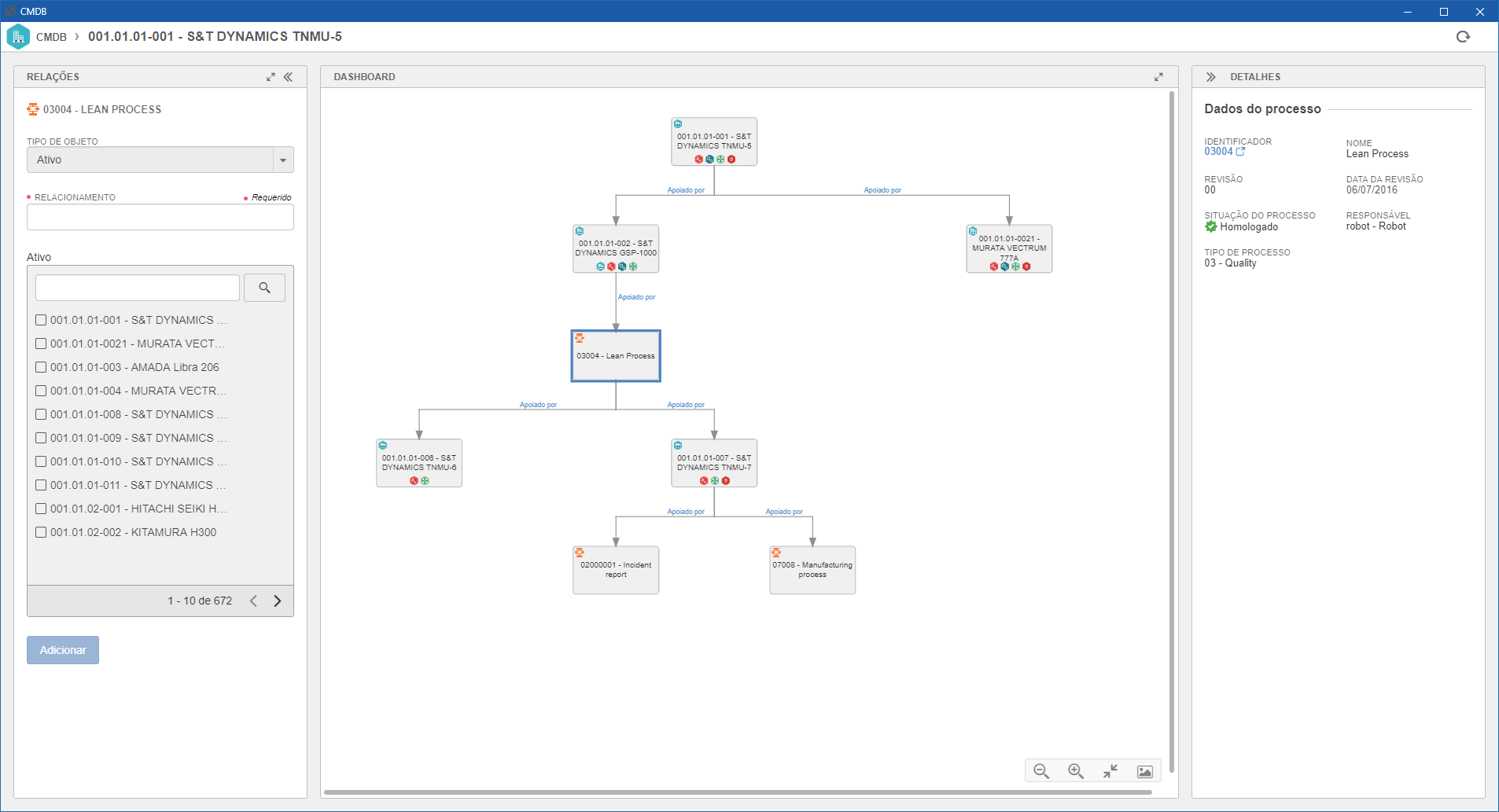Click green status icon on TNMU-7 node
Screen dimensions: 1499x812
(x=715, y=481)
